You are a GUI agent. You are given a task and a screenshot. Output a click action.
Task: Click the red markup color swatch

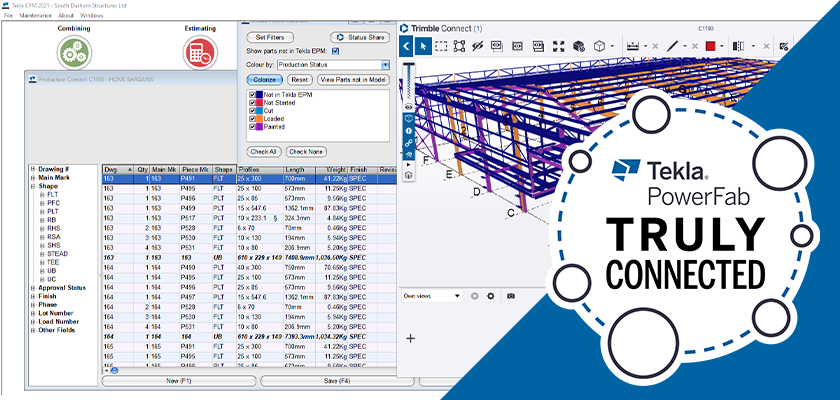[x=710, y=47]
